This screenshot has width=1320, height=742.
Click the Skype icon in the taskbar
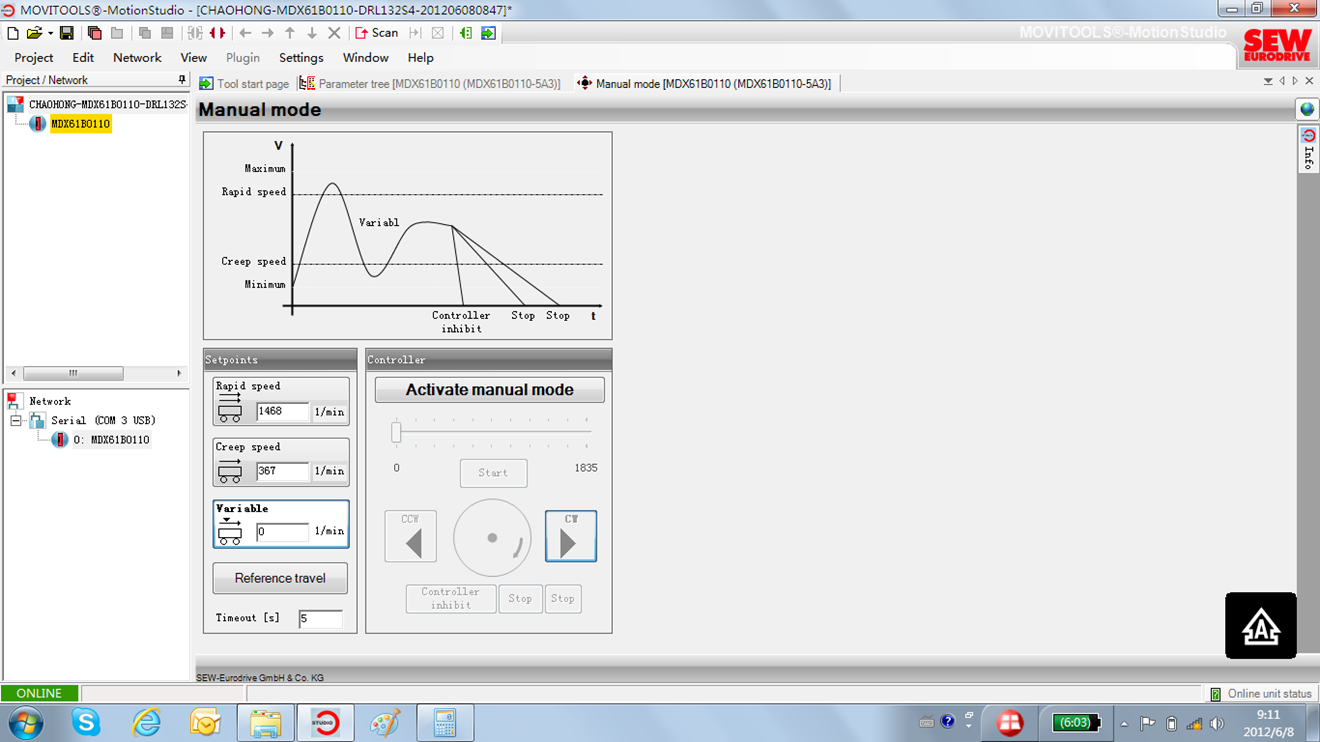[86, 722]
